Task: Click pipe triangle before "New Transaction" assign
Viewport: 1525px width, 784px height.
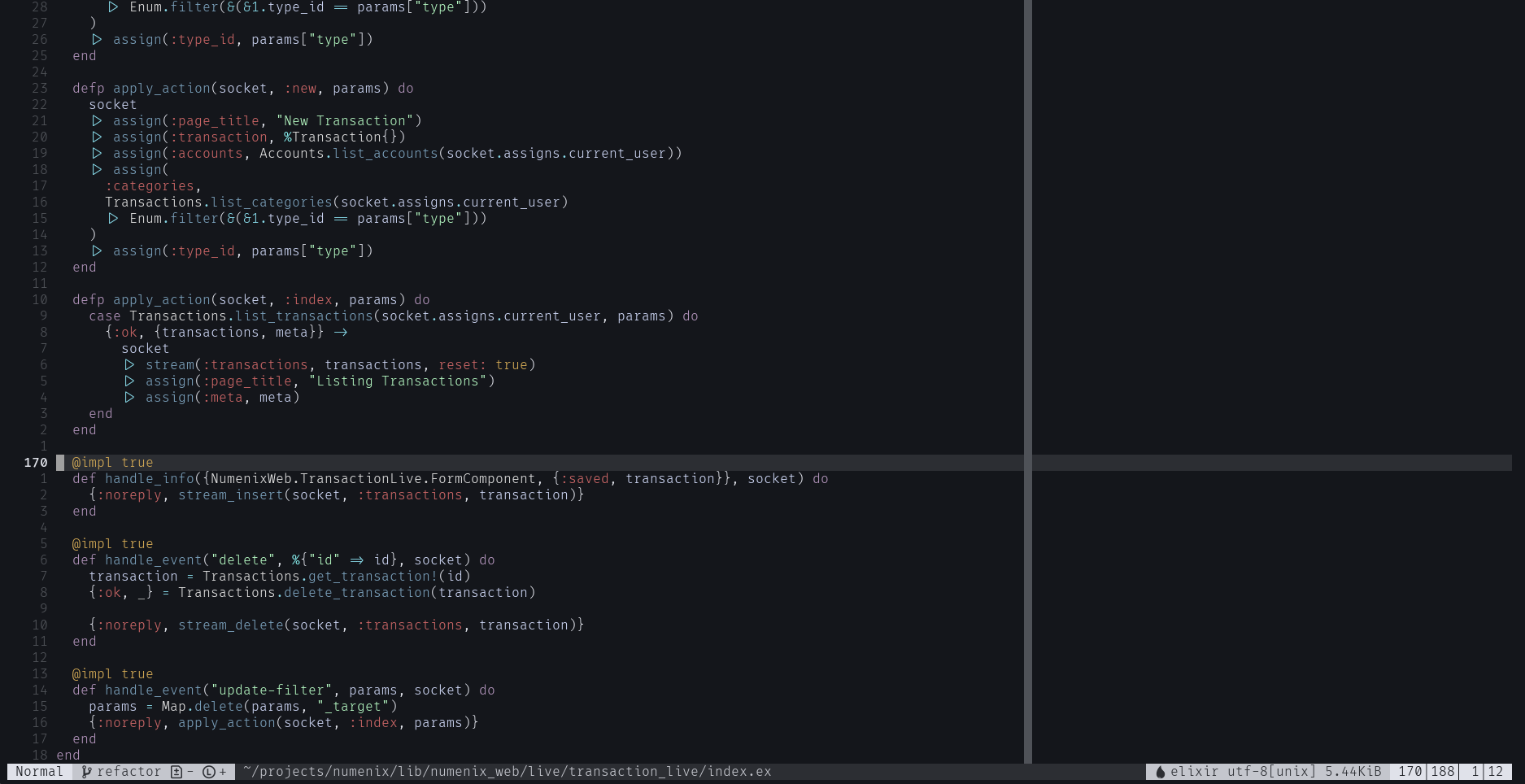Action: coord(97,121)
